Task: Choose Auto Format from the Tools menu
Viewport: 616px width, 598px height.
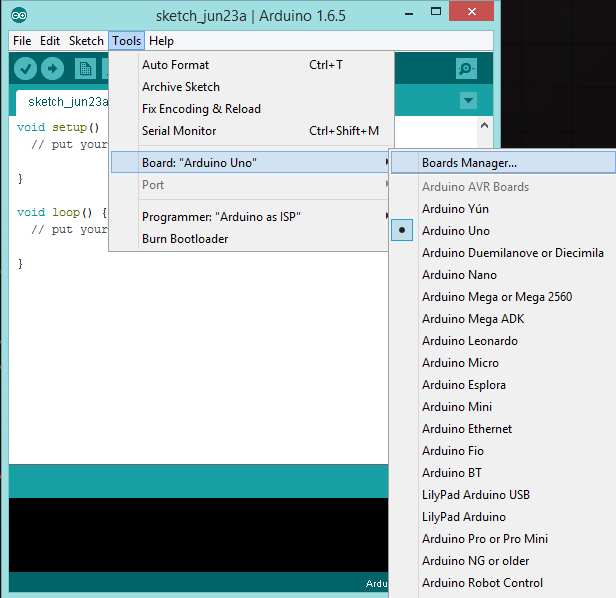Action: [252, 65]
